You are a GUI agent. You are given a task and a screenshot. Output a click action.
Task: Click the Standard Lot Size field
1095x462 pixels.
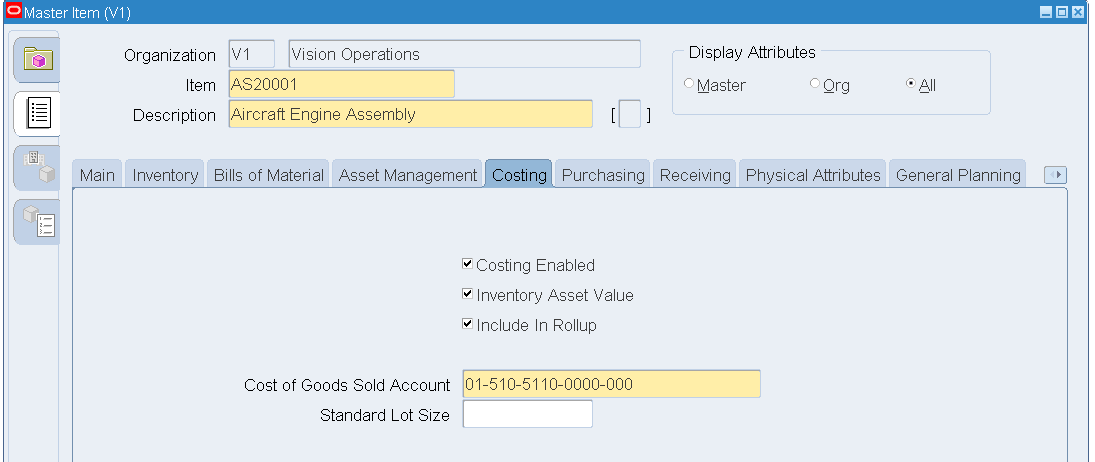tap(527, 414)
